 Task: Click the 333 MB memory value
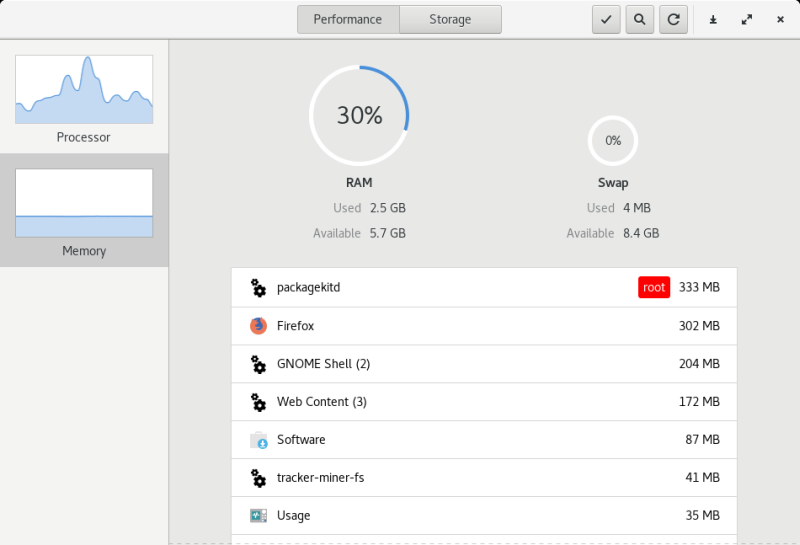pyautogui.click(x=699, y=287)
